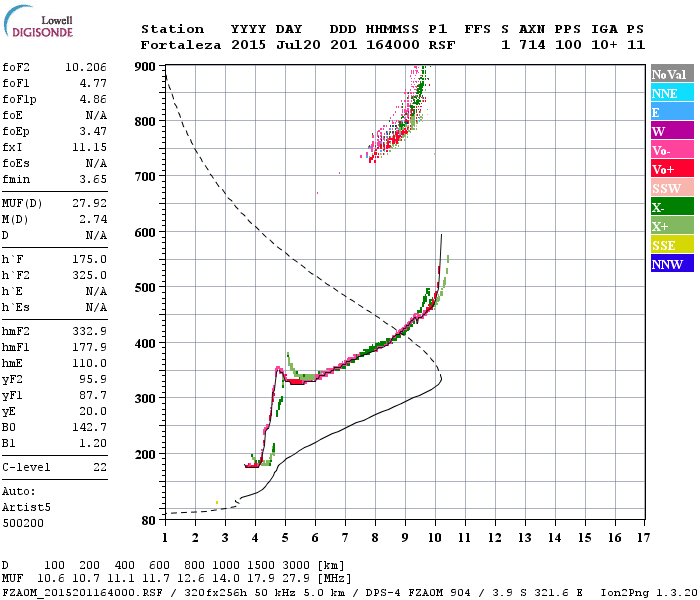Click the RSF value under P1

coord(442,45)
